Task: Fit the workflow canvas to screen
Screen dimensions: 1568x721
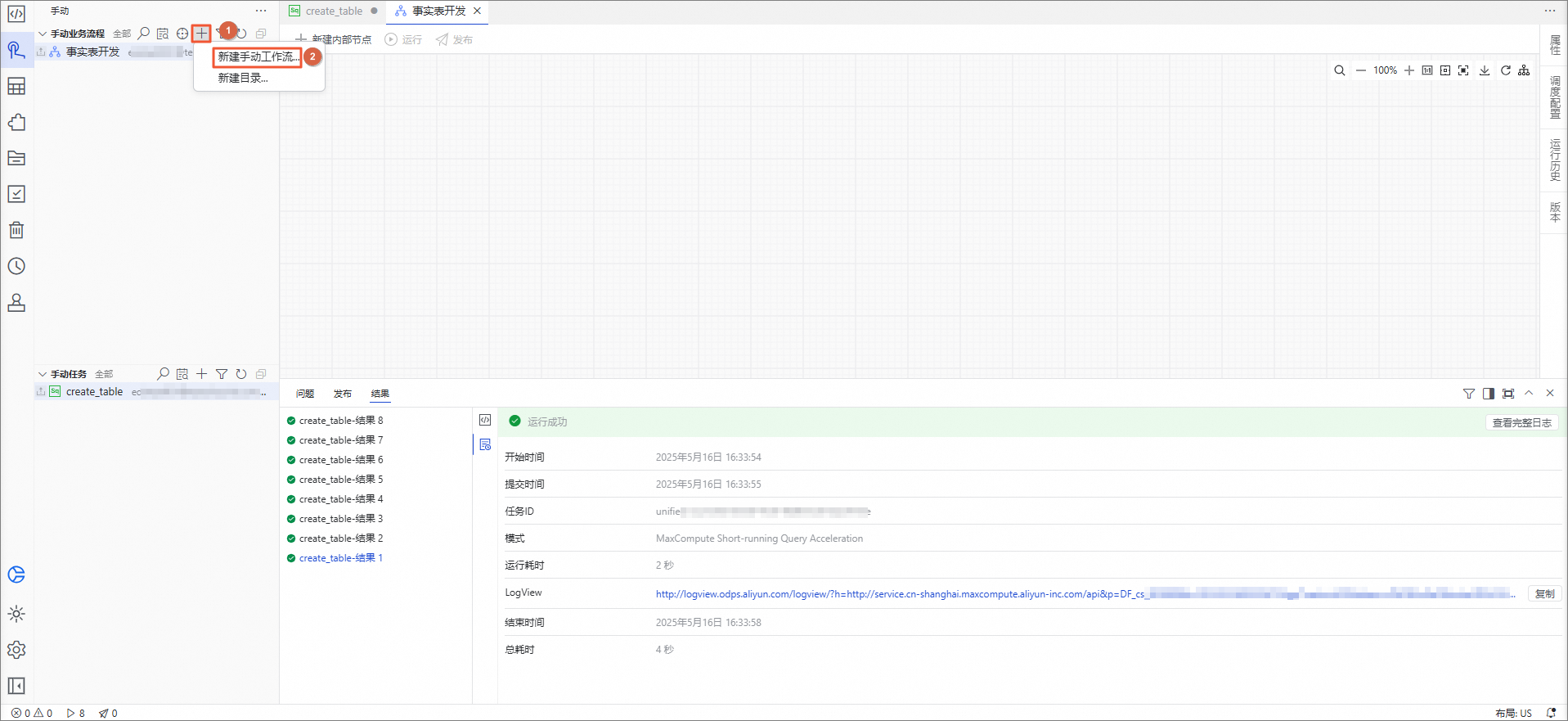Action: click(1445, 70)
